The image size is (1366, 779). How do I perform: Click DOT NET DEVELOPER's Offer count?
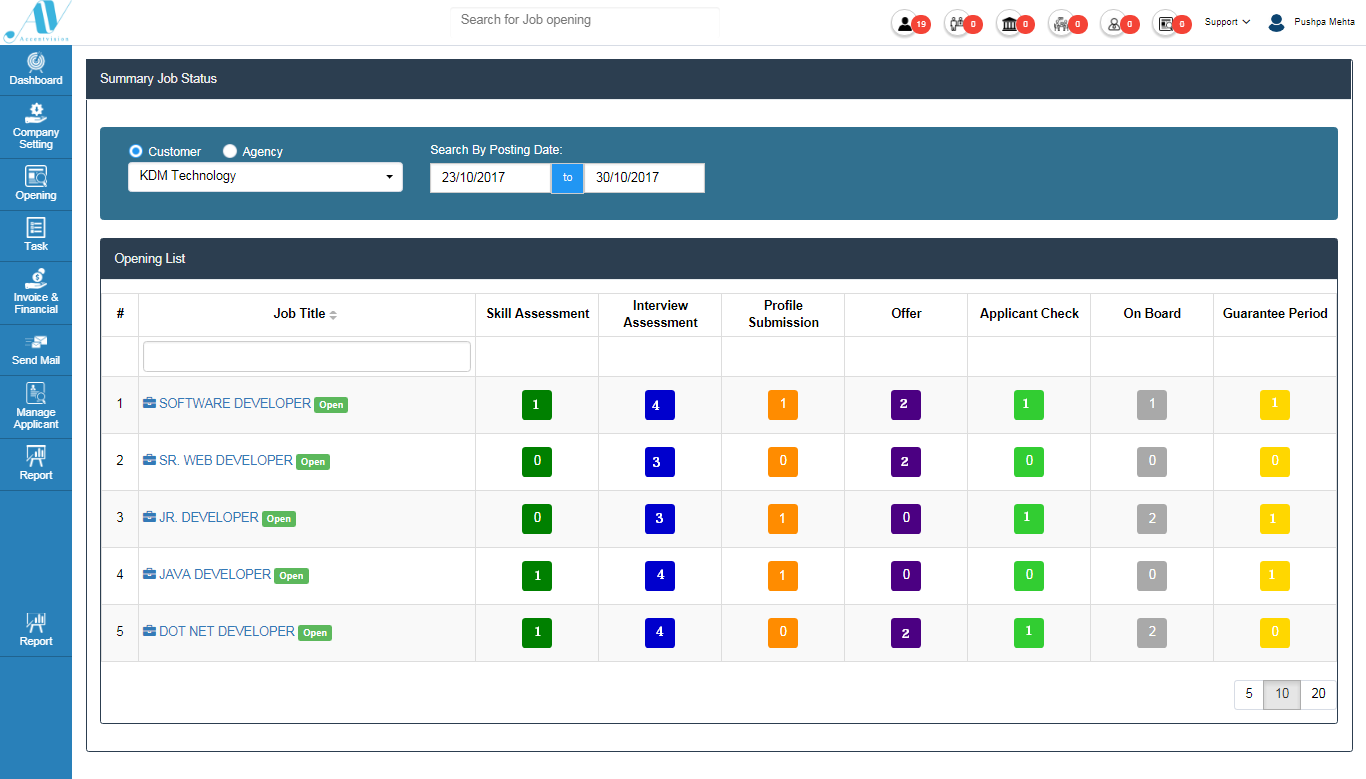tap(906, 633)
